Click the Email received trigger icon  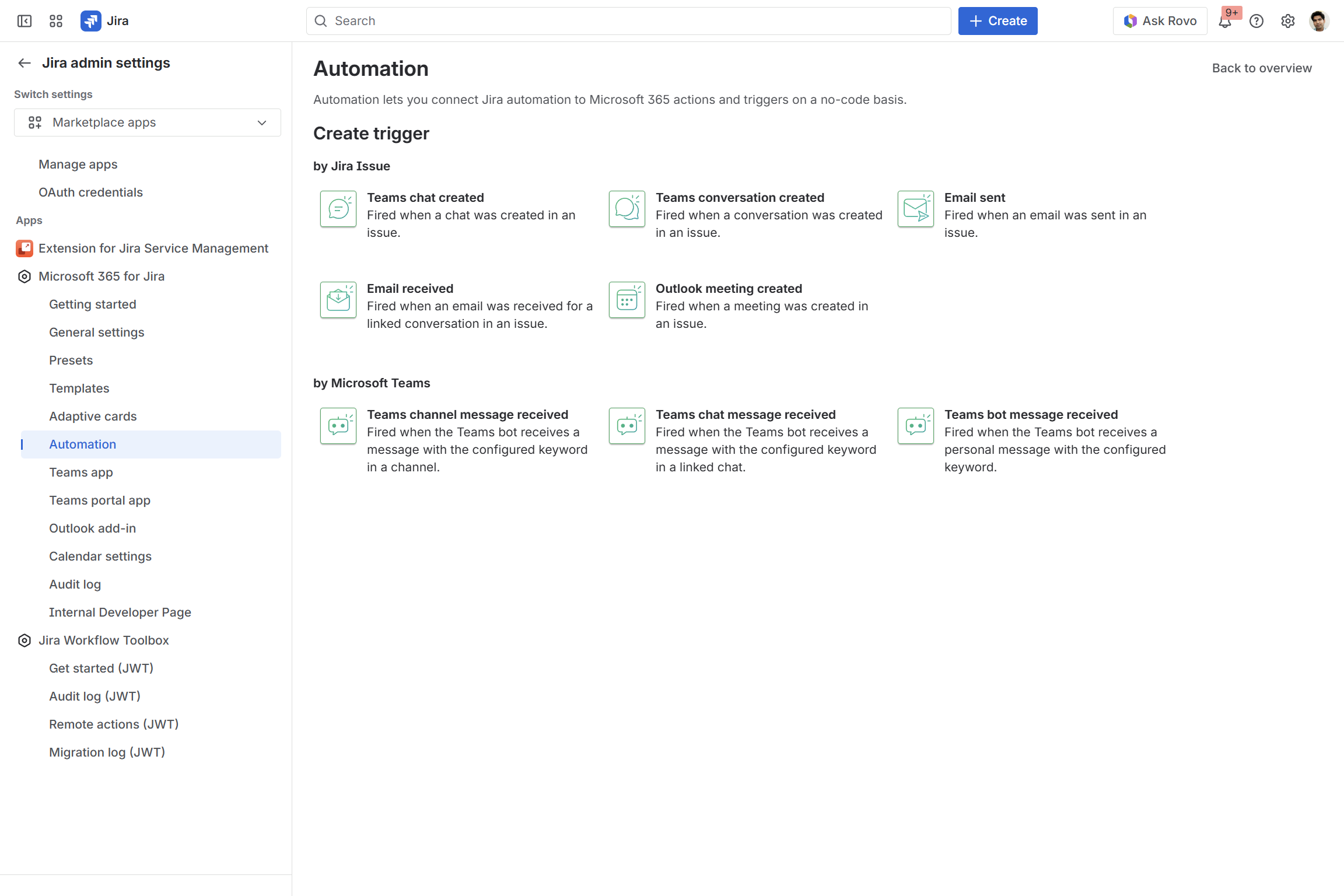click(338, 300)
